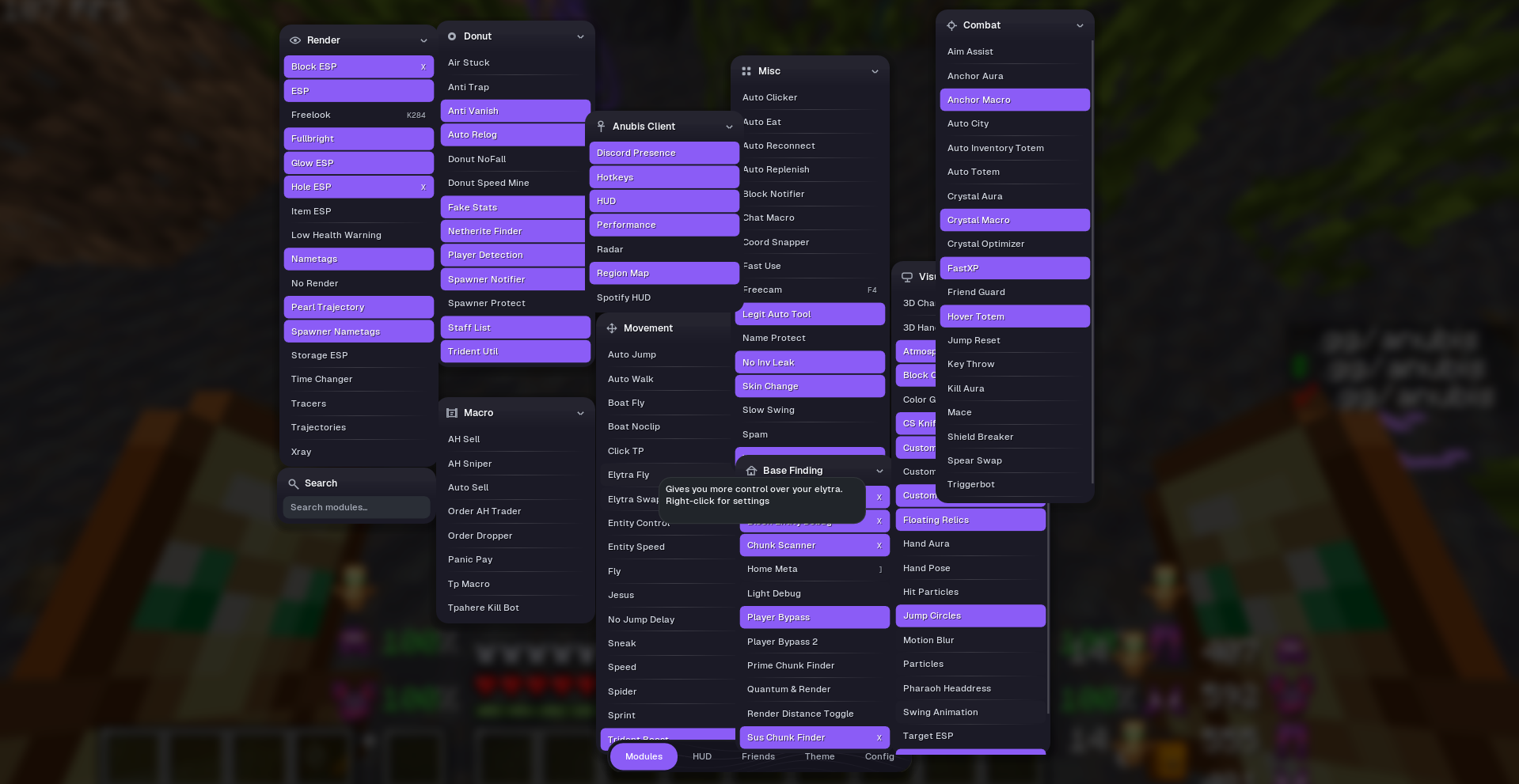Toggle the Discord Presence module off
Screen dimensions: 1519x784
click(664, 153)
